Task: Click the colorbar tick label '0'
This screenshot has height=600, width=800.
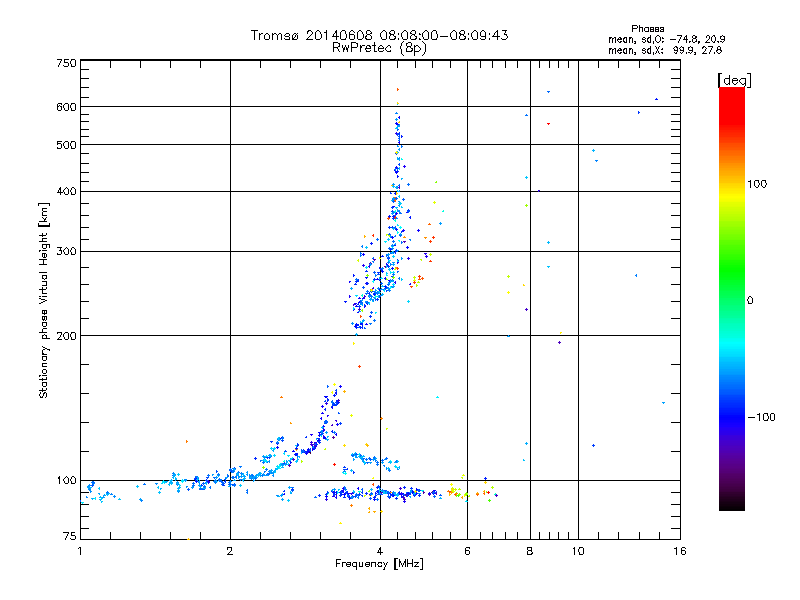Action: [x=750, y=301]
